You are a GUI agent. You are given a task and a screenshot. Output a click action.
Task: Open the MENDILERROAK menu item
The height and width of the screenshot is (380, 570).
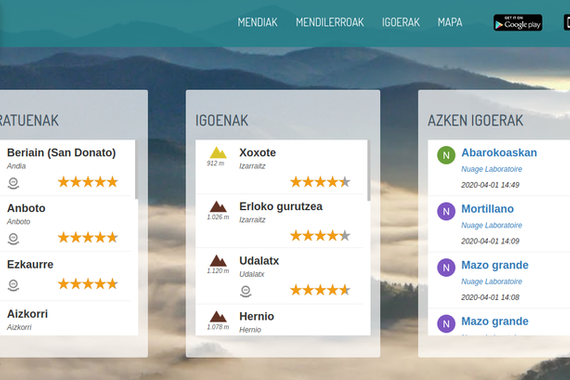(330, 22)
